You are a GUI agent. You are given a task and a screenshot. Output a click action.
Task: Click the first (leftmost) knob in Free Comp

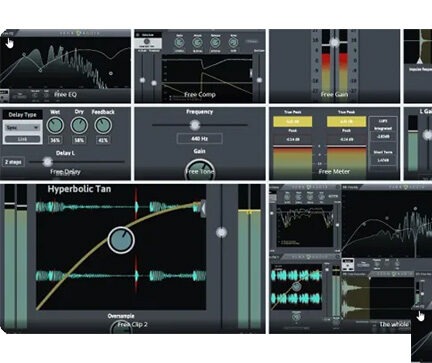click(180, 43)
